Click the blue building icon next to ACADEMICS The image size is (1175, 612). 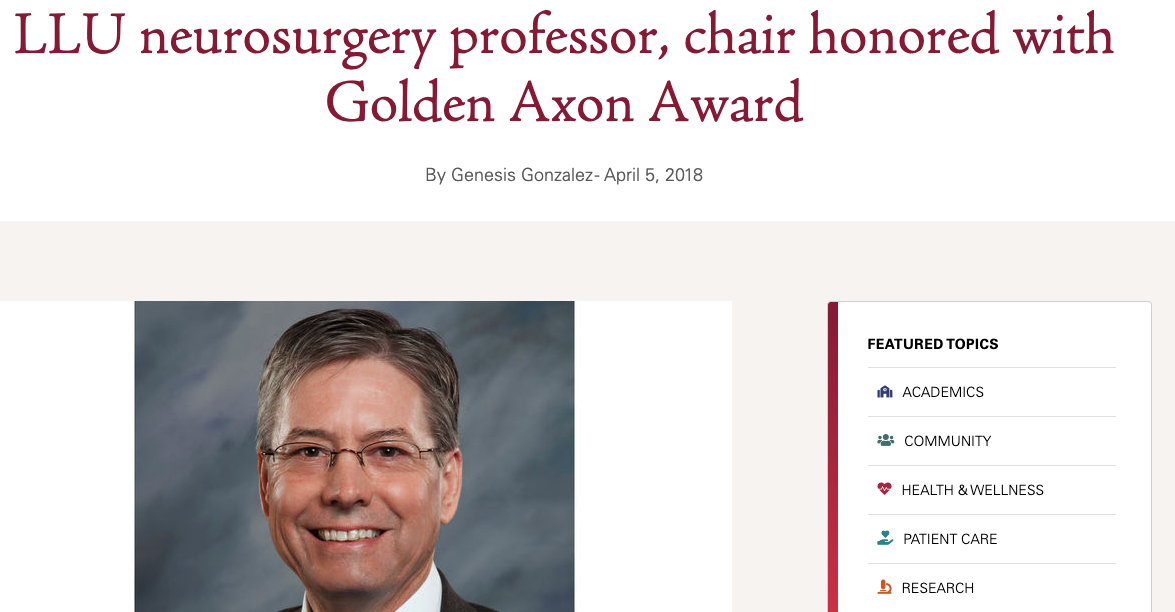[884, 392]
